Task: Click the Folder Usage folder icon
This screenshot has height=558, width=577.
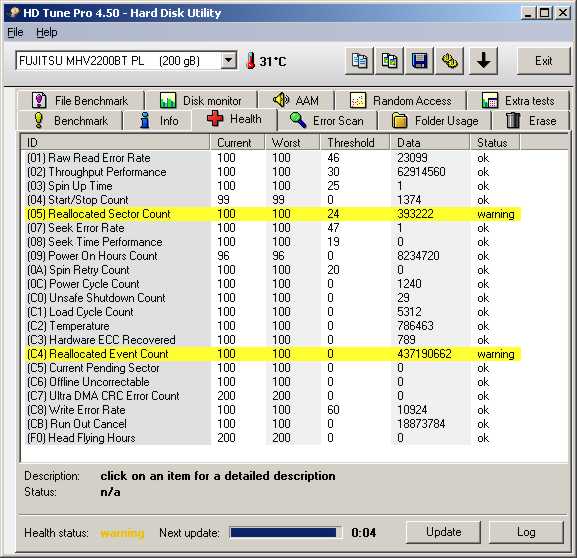Action: click(x=400, y=120)
